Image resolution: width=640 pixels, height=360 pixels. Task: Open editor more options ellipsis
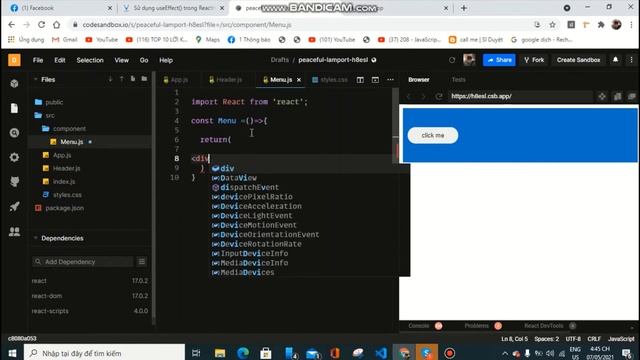pyautogui.click(x=390, y=80)
